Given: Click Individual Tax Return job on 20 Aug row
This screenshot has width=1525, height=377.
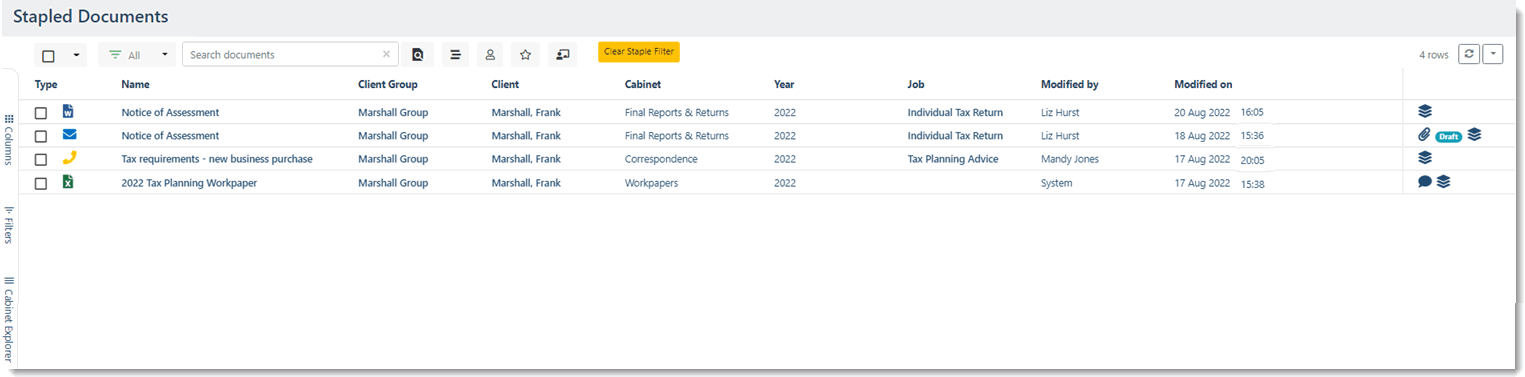Looking at the screenshot, I should pos(955,112).
